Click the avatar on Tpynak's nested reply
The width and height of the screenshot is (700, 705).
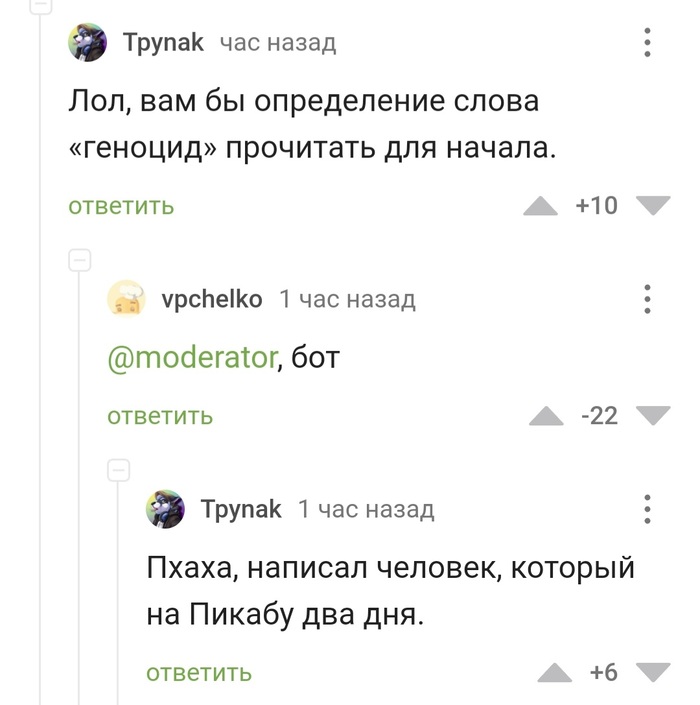165,509
